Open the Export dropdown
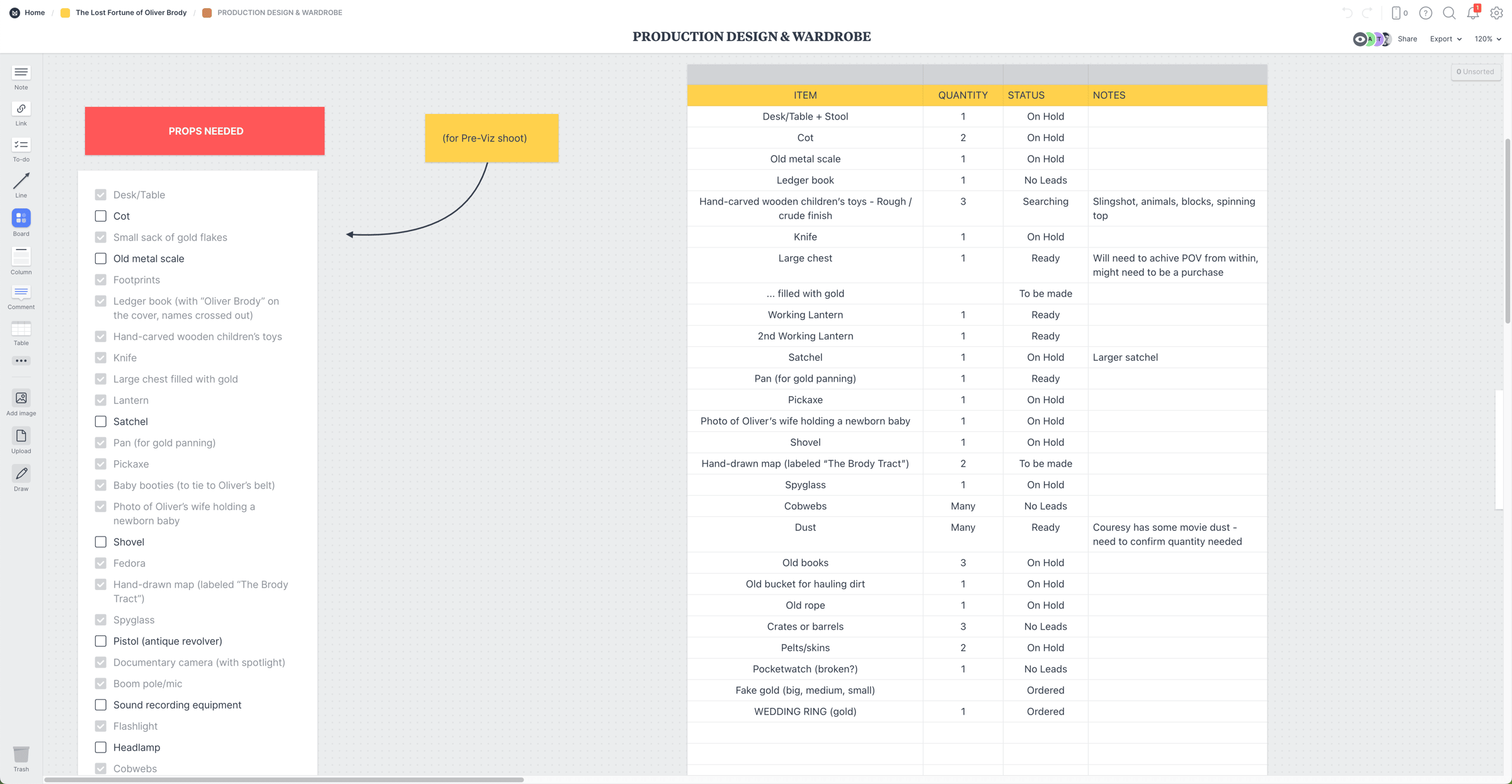The width and height of the screenshot is (1512, 784). (x=1445, y=39)
